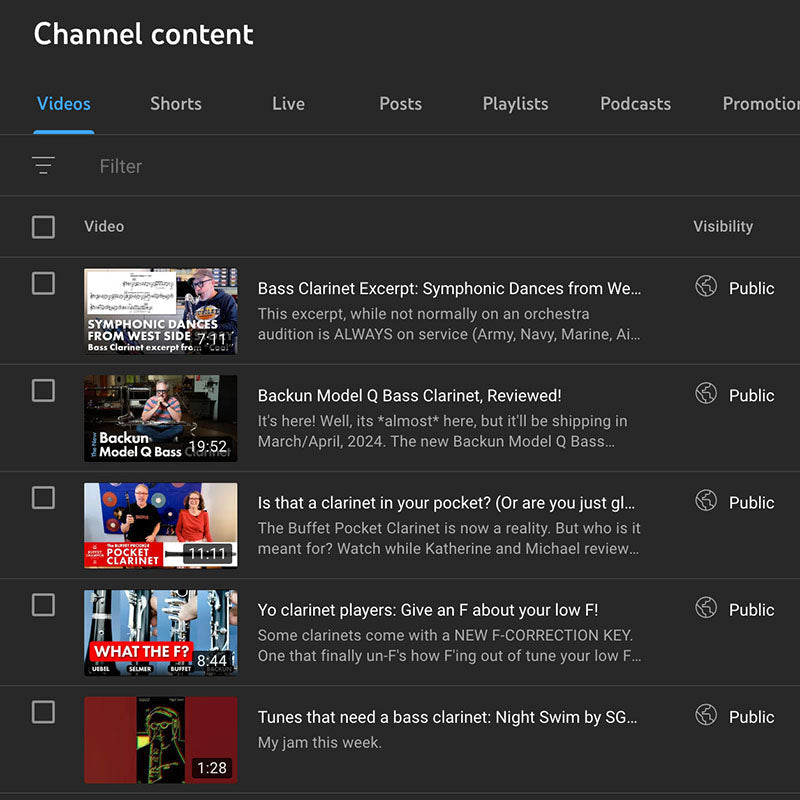Select the Symphonic Dances video checkbox

43,284
